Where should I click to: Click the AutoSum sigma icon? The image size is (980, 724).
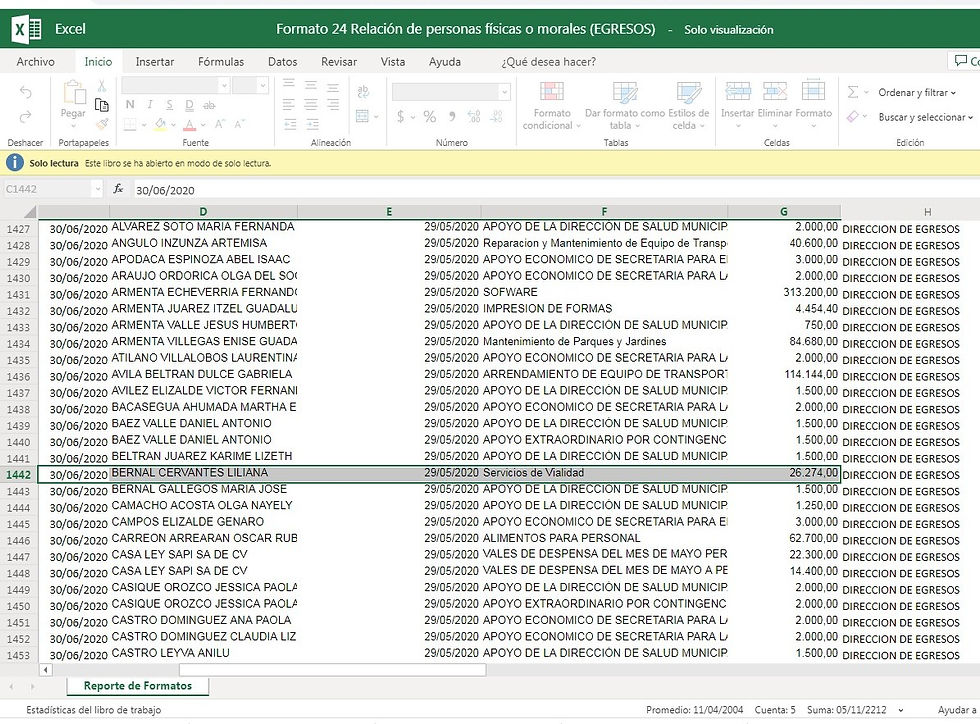click(853, 92)
